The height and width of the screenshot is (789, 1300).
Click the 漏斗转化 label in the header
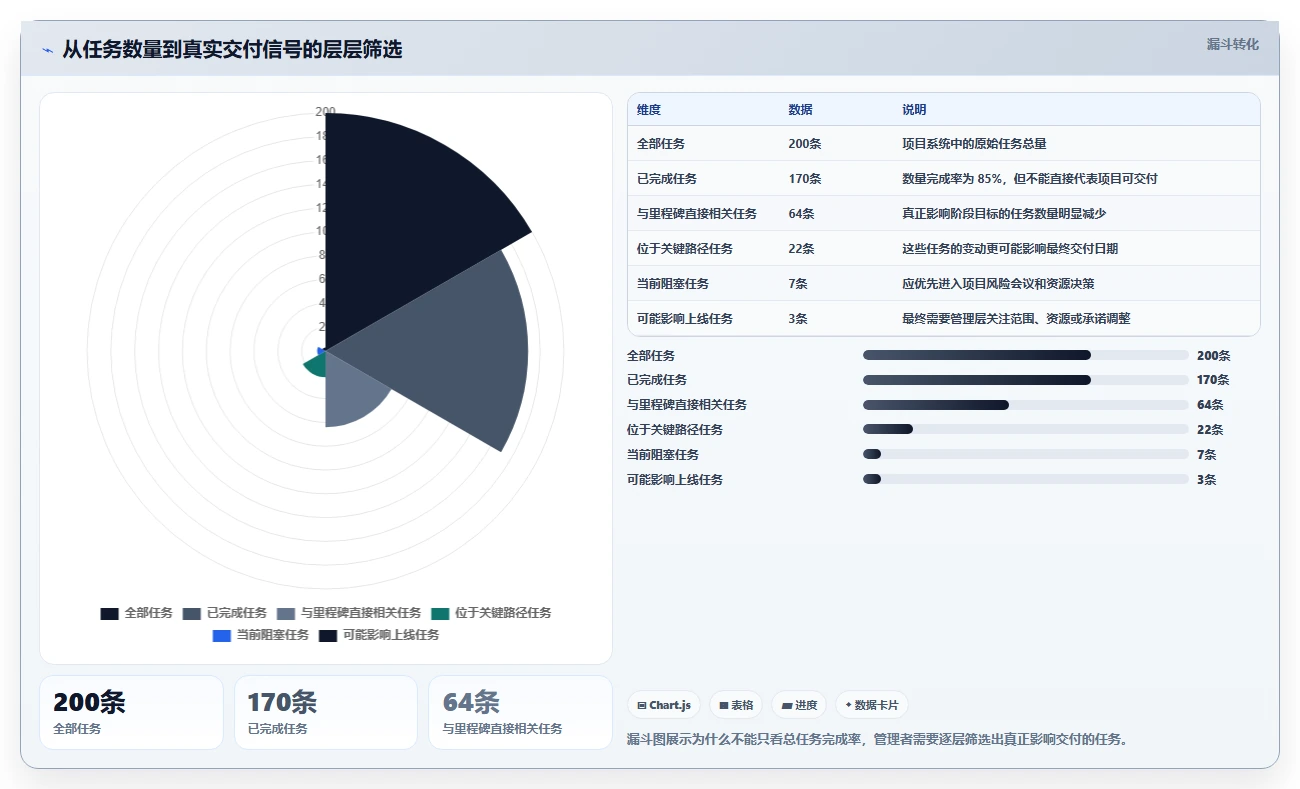pos(1232,44)
